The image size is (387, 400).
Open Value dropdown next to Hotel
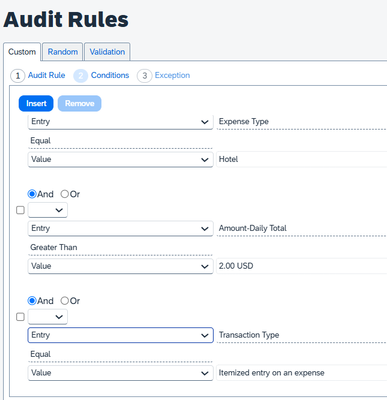tap(120, 159)
